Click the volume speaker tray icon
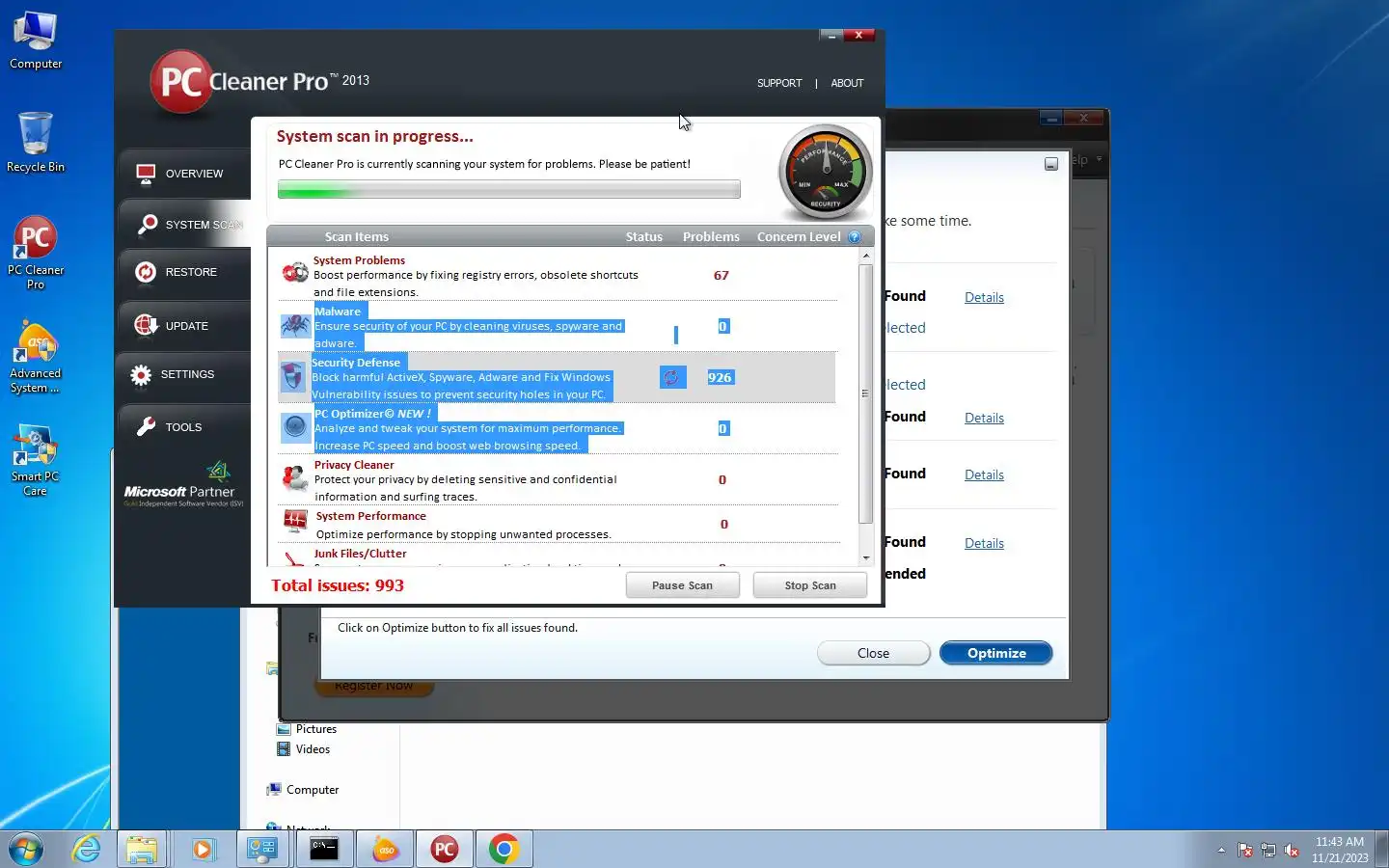This screenshot has height=868, width=1389. (x=1292, y=851)
